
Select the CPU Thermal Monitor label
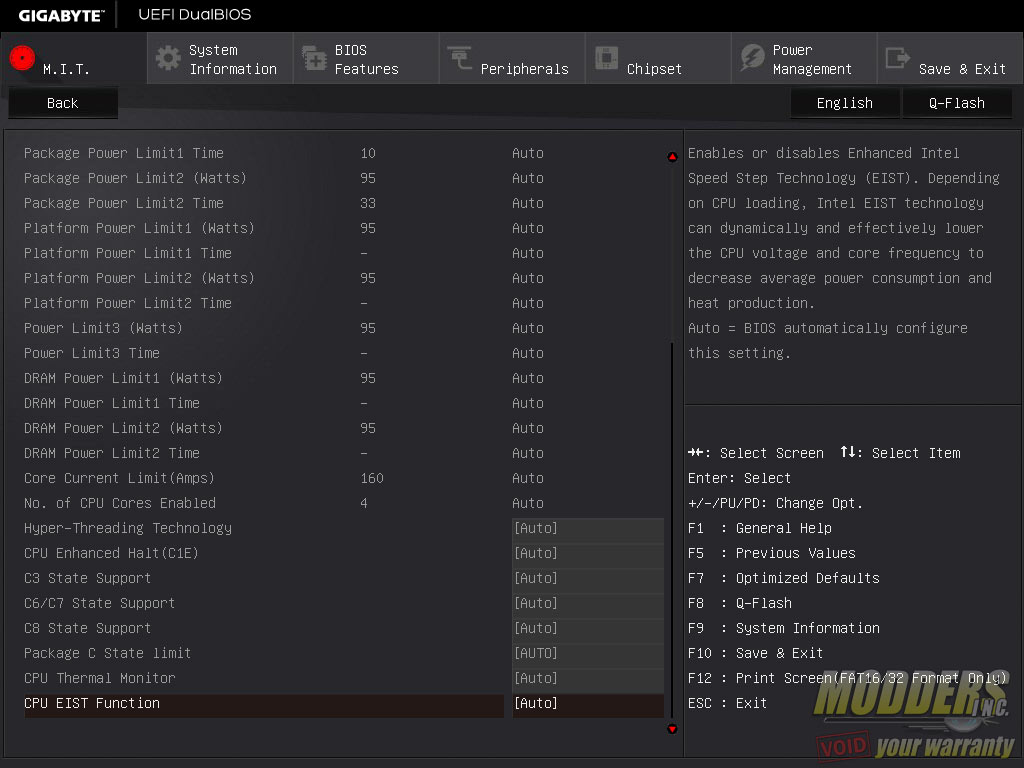coord(100,678)
